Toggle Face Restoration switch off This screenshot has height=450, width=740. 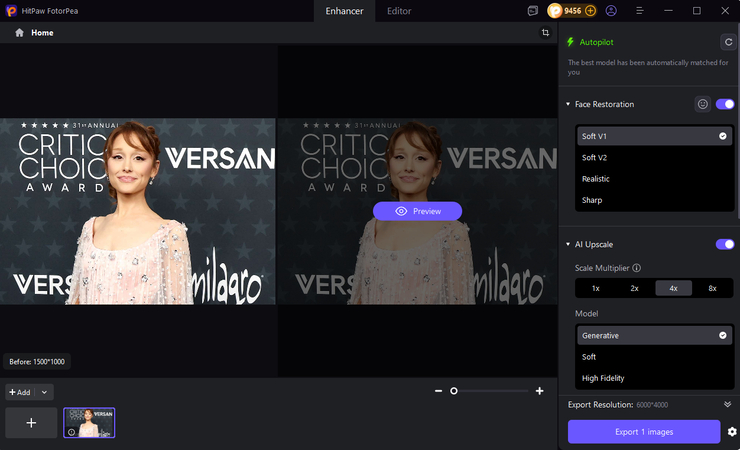click(x=725, y=104)
